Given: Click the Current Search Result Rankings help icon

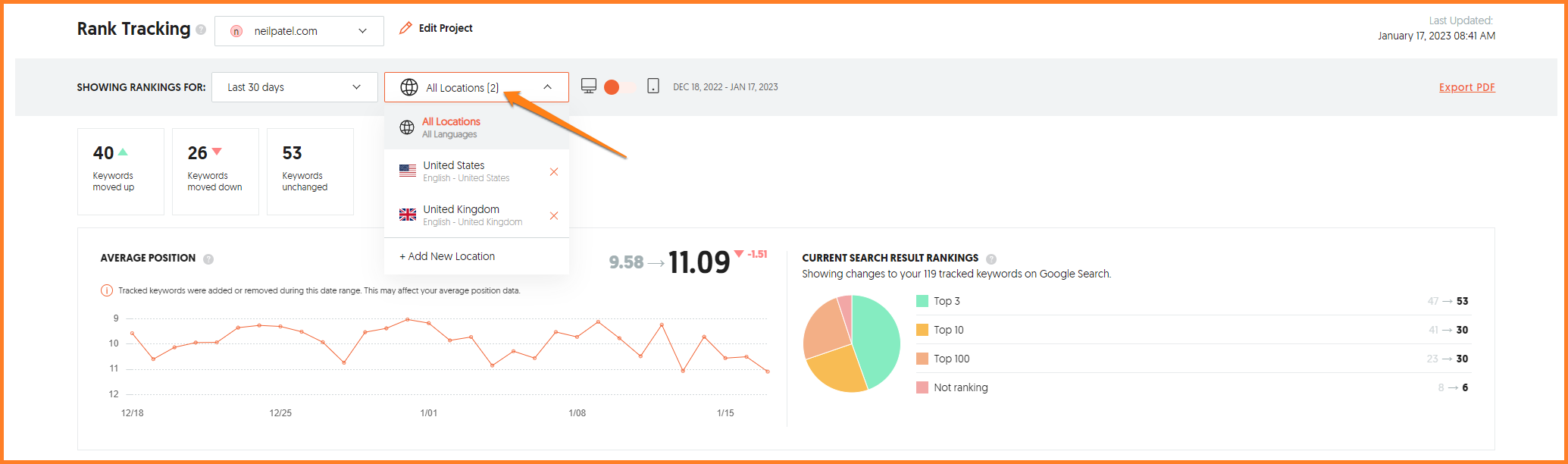Looking at the screenshot, I should pos(991,259).
